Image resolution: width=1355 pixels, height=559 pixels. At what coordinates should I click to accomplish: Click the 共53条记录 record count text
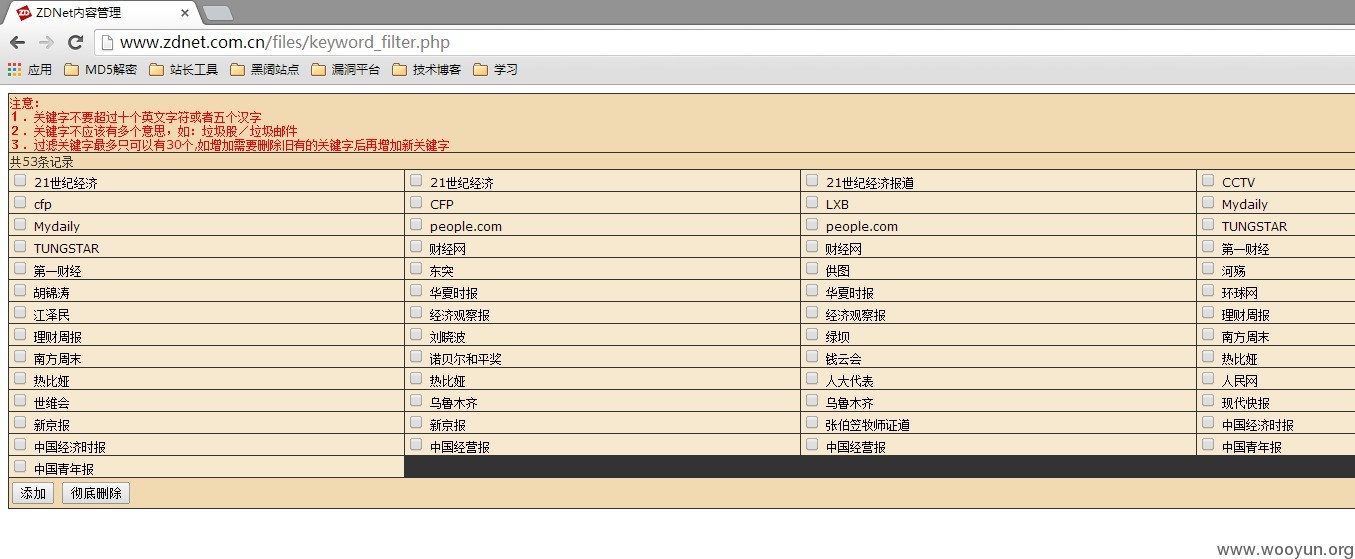pos(42,161)
